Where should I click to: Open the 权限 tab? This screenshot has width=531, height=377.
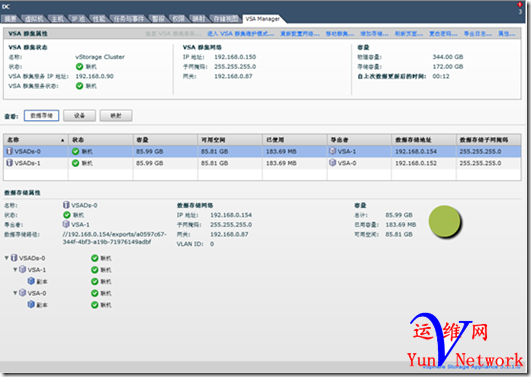(178, 19)
